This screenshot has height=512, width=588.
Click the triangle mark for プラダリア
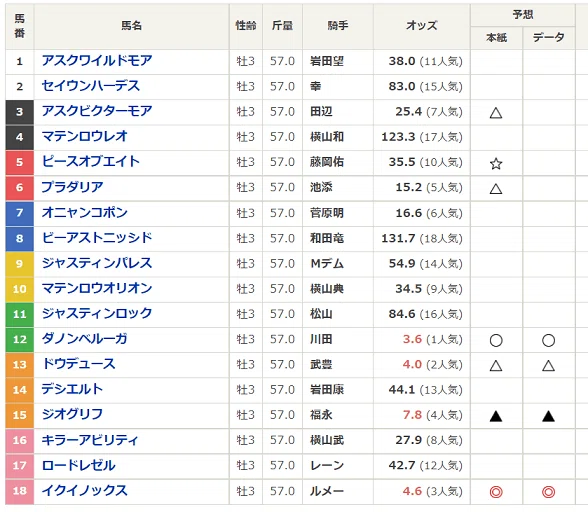click(x=496, y=188)
